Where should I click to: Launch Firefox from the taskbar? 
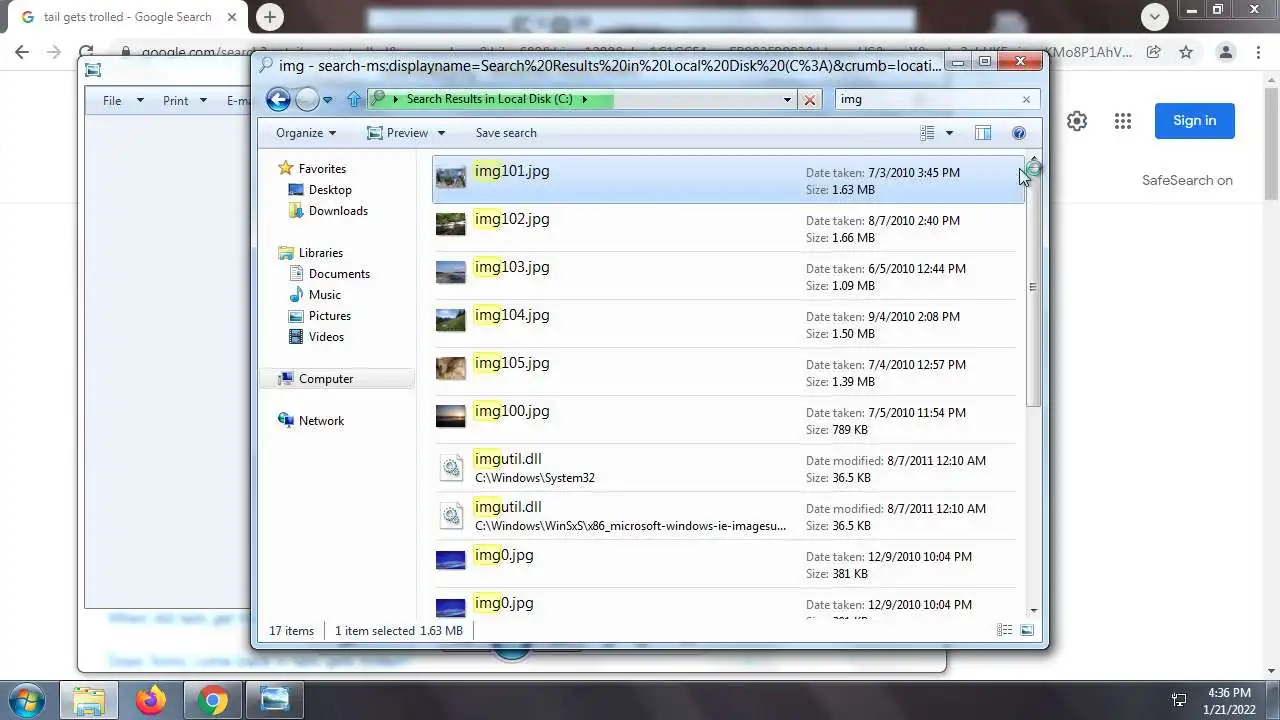(x=151, y=700)
